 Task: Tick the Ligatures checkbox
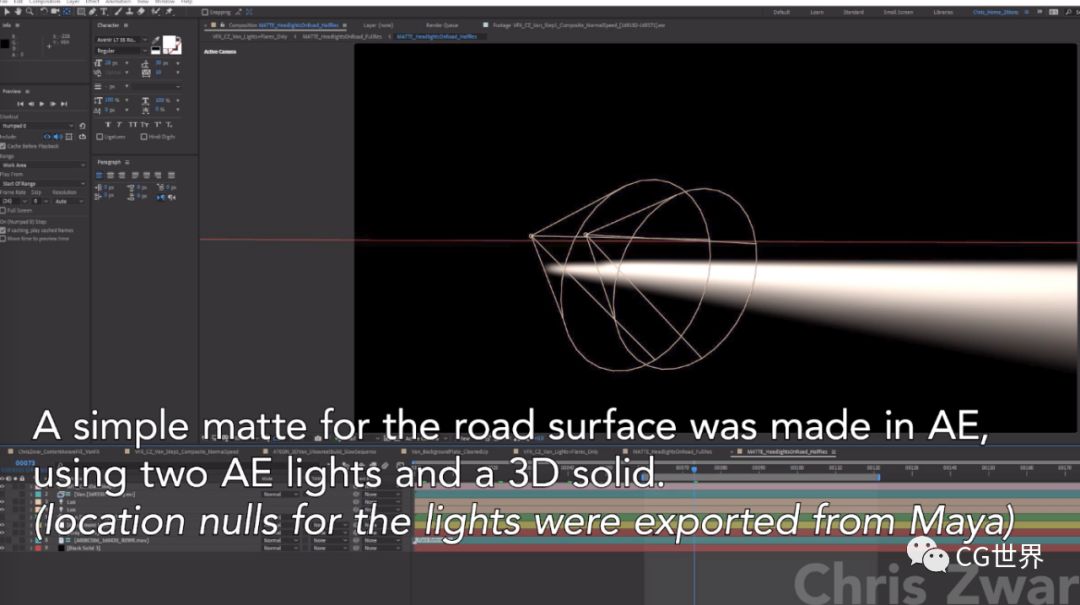point(100,137)
